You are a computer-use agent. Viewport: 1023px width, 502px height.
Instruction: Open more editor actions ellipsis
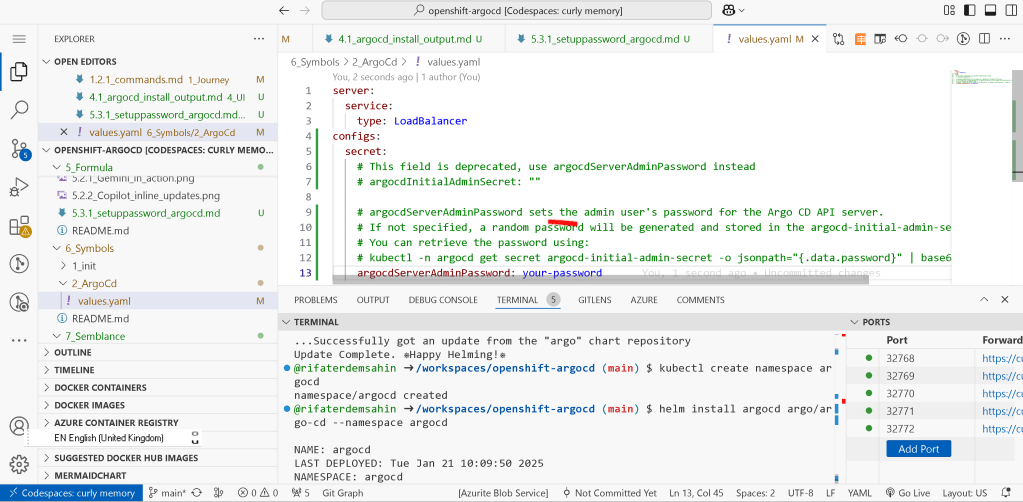(x=1005, y=39)
